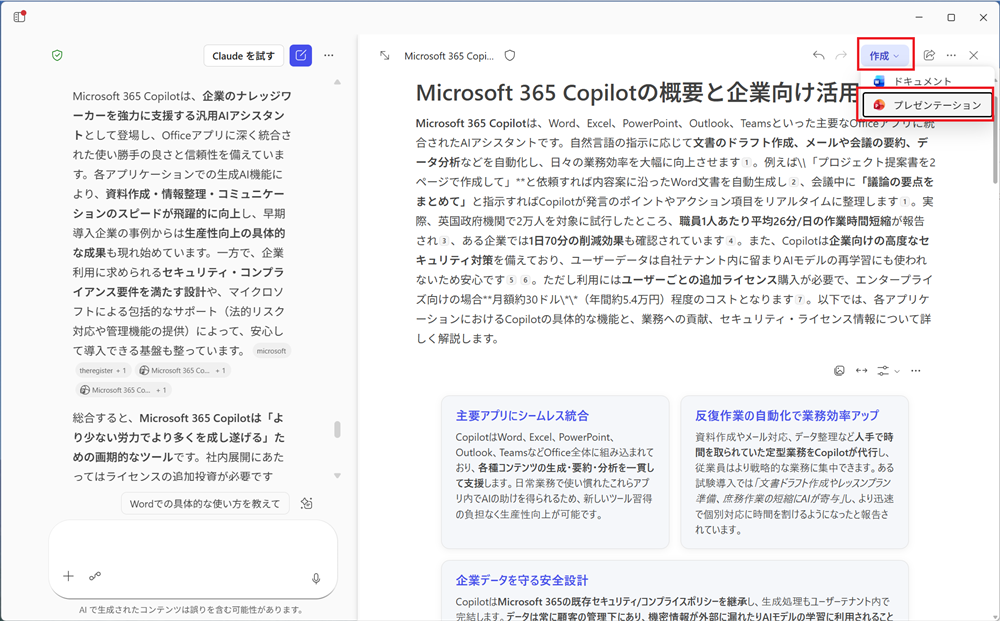This screenshot has height=621, width=1000.
Task: Click the share icon next to 作成
Action: (x=929, y=56)
